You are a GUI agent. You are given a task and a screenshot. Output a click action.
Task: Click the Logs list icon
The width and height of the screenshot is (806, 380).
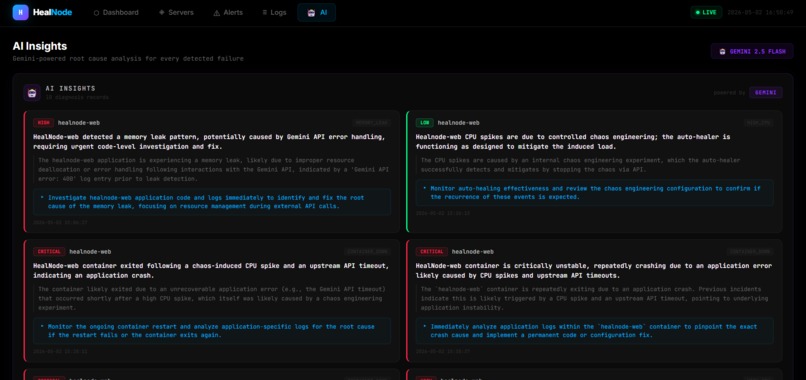265,12
